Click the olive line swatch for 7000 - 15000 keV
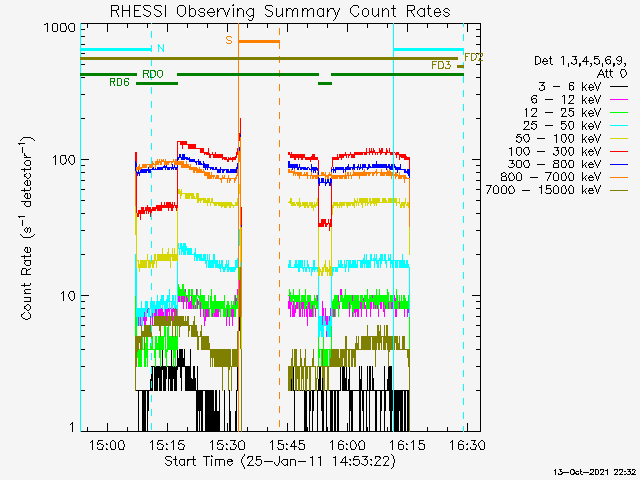The image size is (640, 480). pyautogui.click(x=619, y=191)
